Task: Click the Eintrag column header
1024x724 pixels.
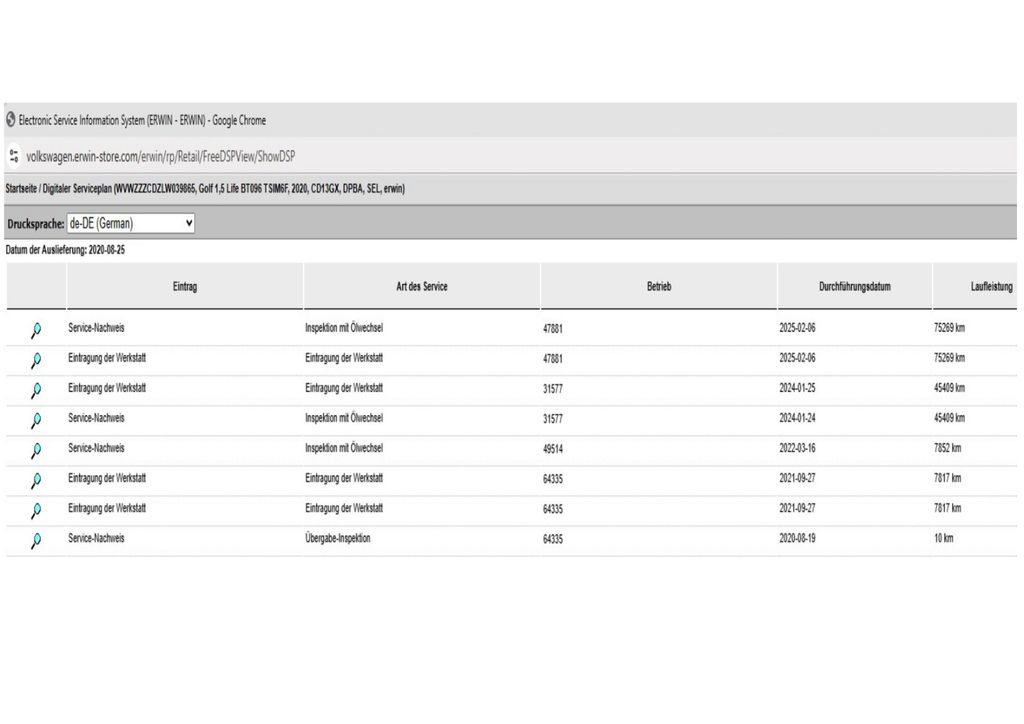Action: point(185,287)
